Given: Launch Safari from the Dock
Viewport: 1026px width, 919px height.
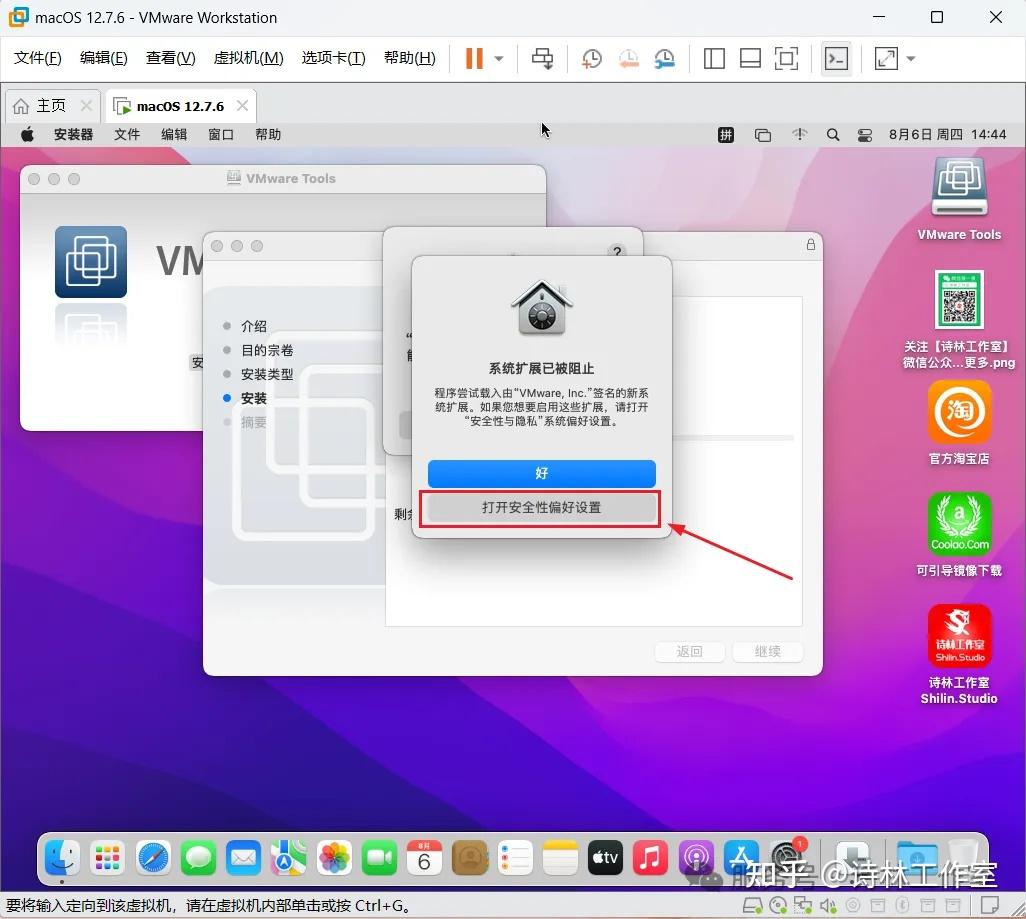Looking at the screenshot, I should pyautogui.click(x=153, y=857).
